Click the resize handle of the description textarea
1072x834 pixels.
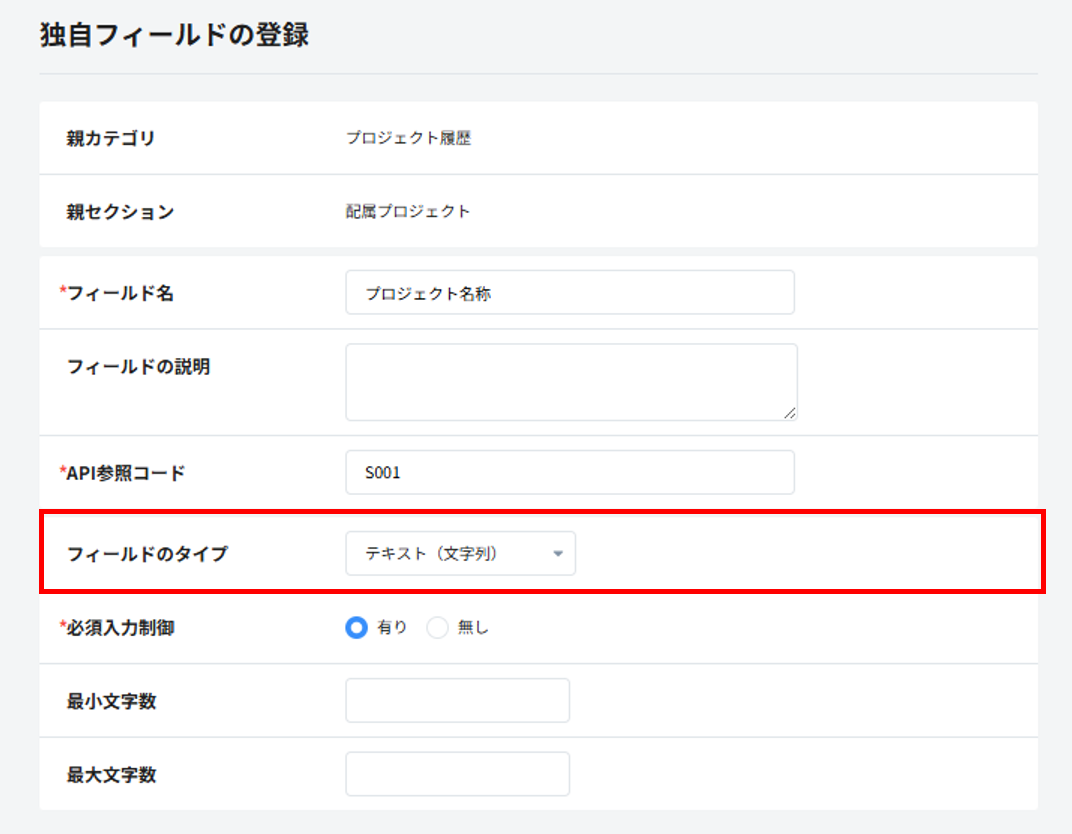click(x=790, y=413)
